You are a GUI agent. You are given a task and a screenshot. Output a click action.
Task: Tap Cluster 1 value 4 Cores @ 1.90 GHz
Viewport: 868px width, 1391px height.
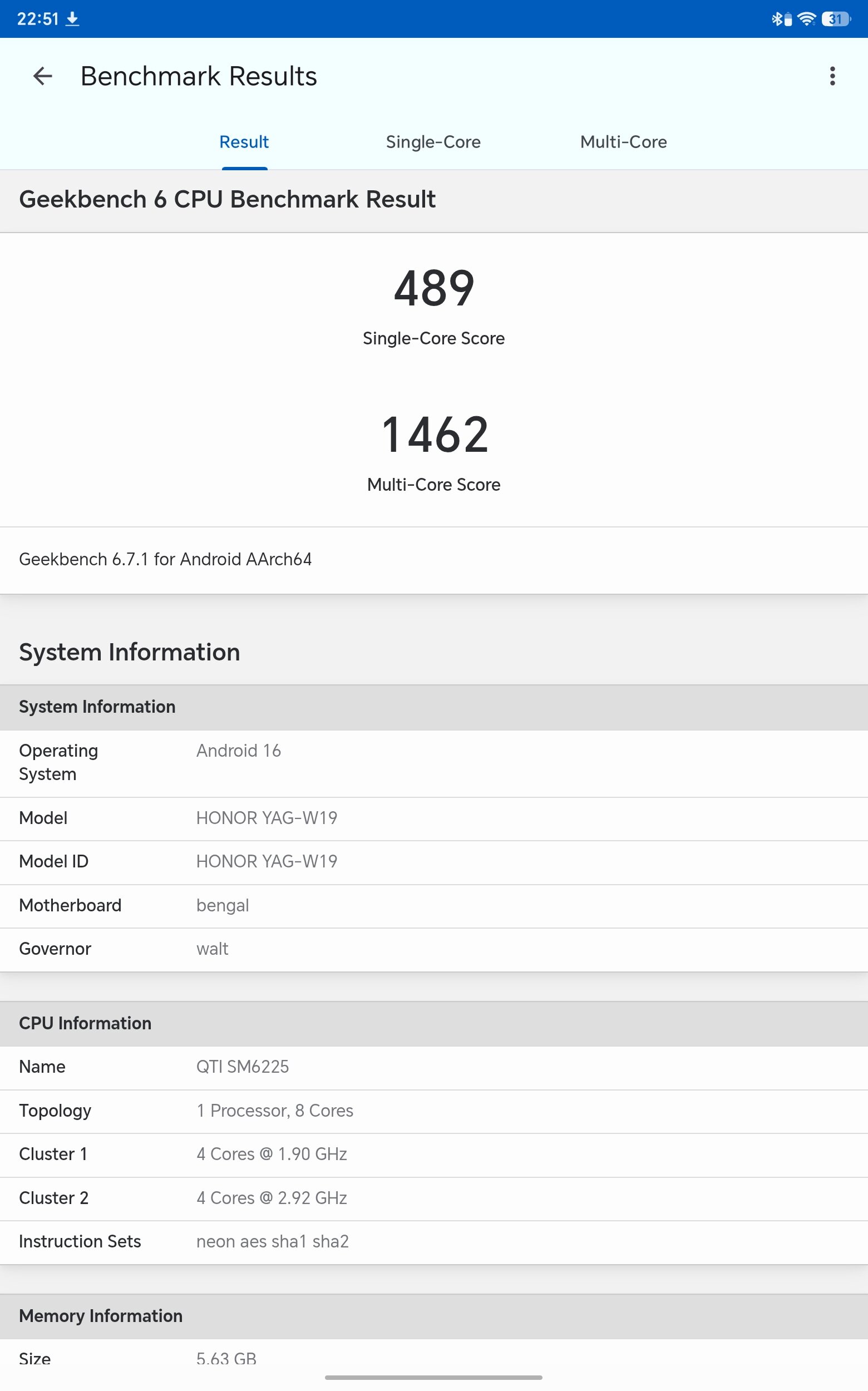(x=272, y=1154)
